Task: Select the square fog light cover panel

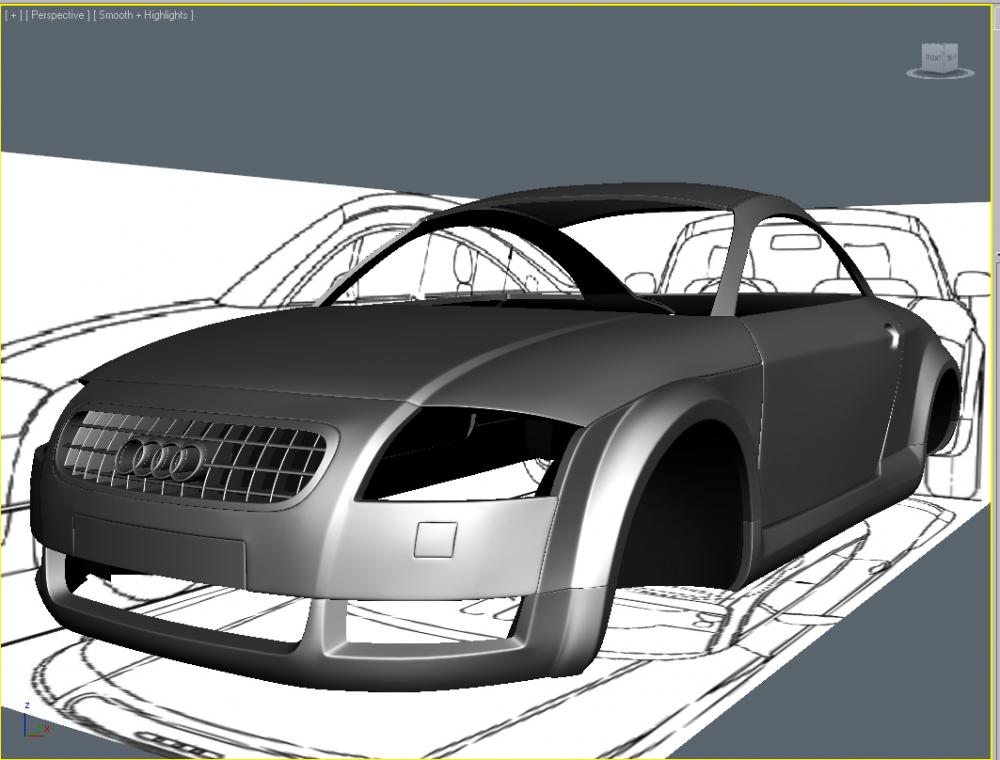Action: point(436,539)
